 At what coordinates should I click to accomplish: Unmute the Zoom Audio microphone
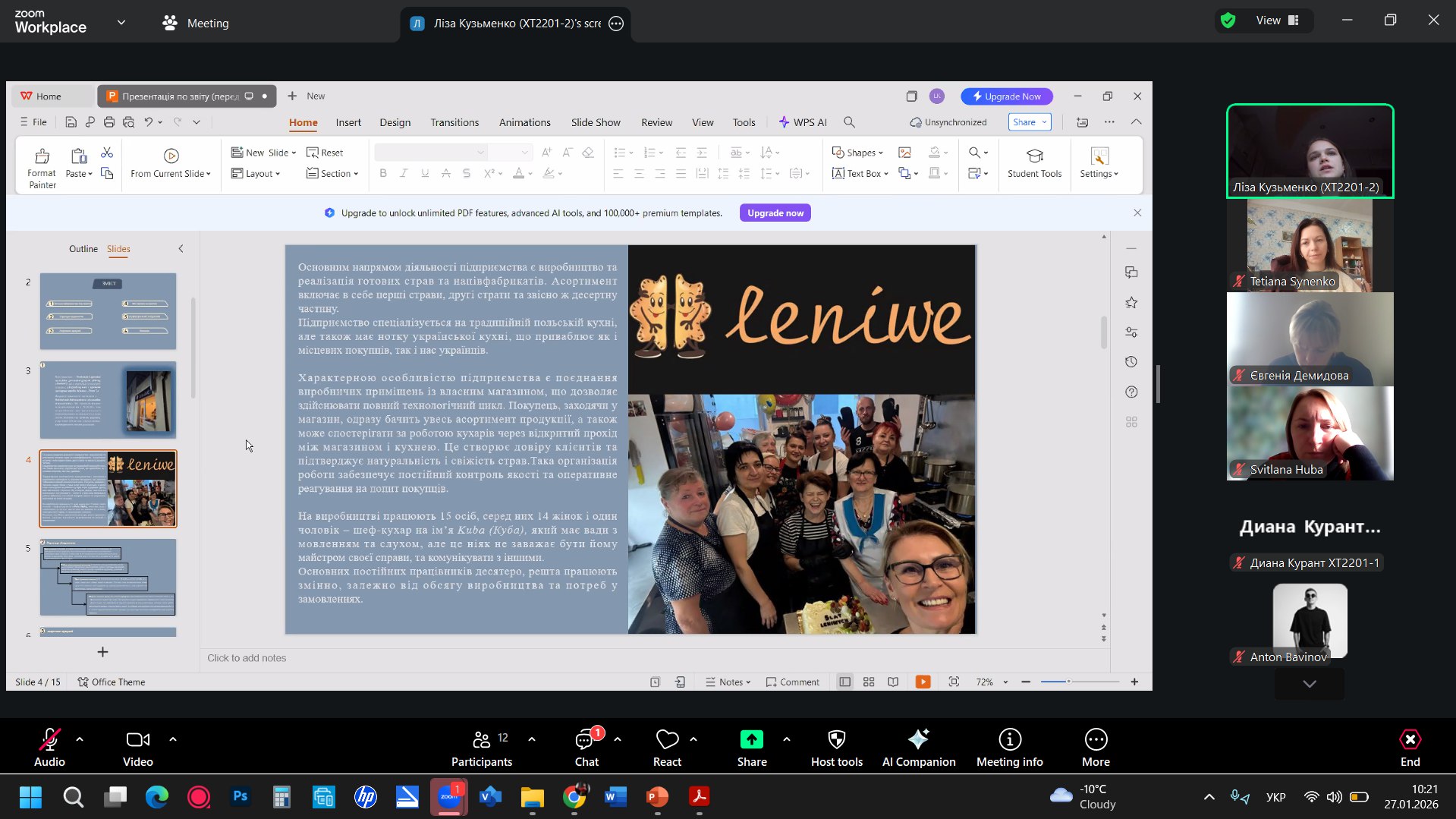[49, 748]
